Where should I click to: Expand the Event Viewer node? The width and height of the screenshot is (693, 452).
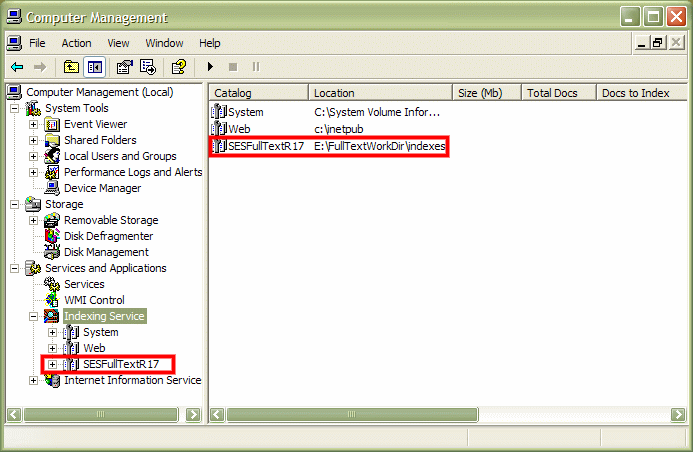34,124
